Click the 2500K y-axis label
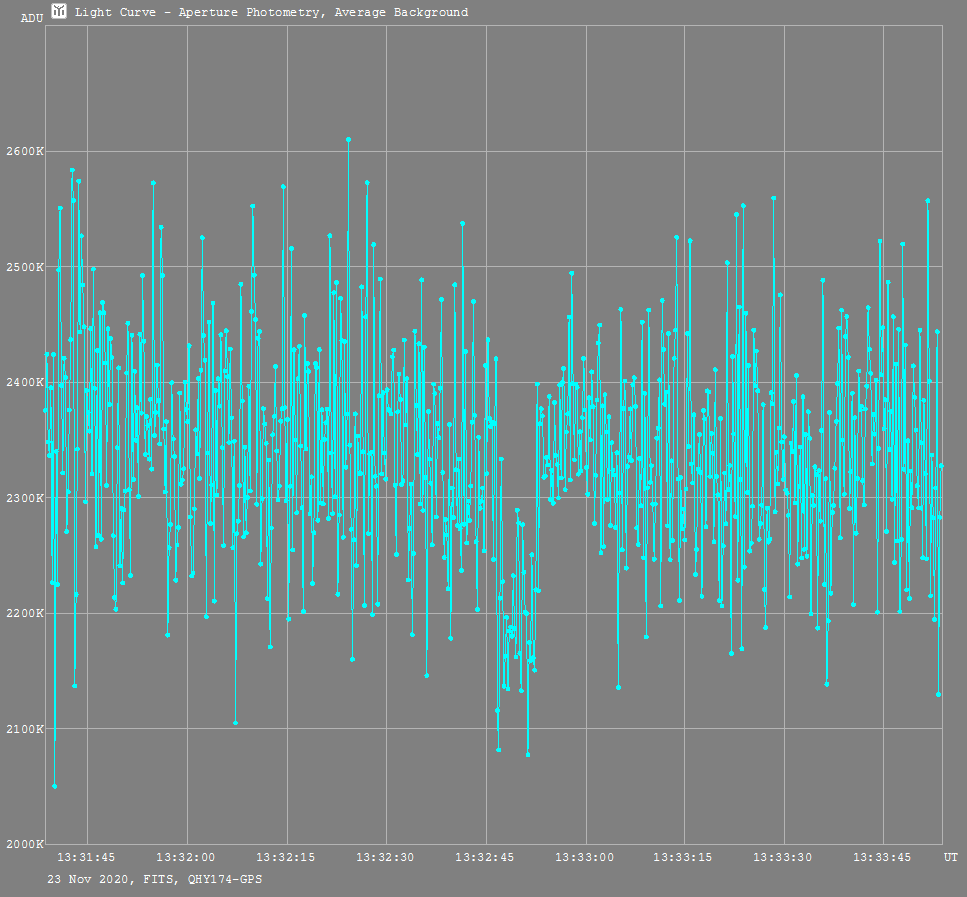This screenshot has height=897, width=967. tap(25, 267)
